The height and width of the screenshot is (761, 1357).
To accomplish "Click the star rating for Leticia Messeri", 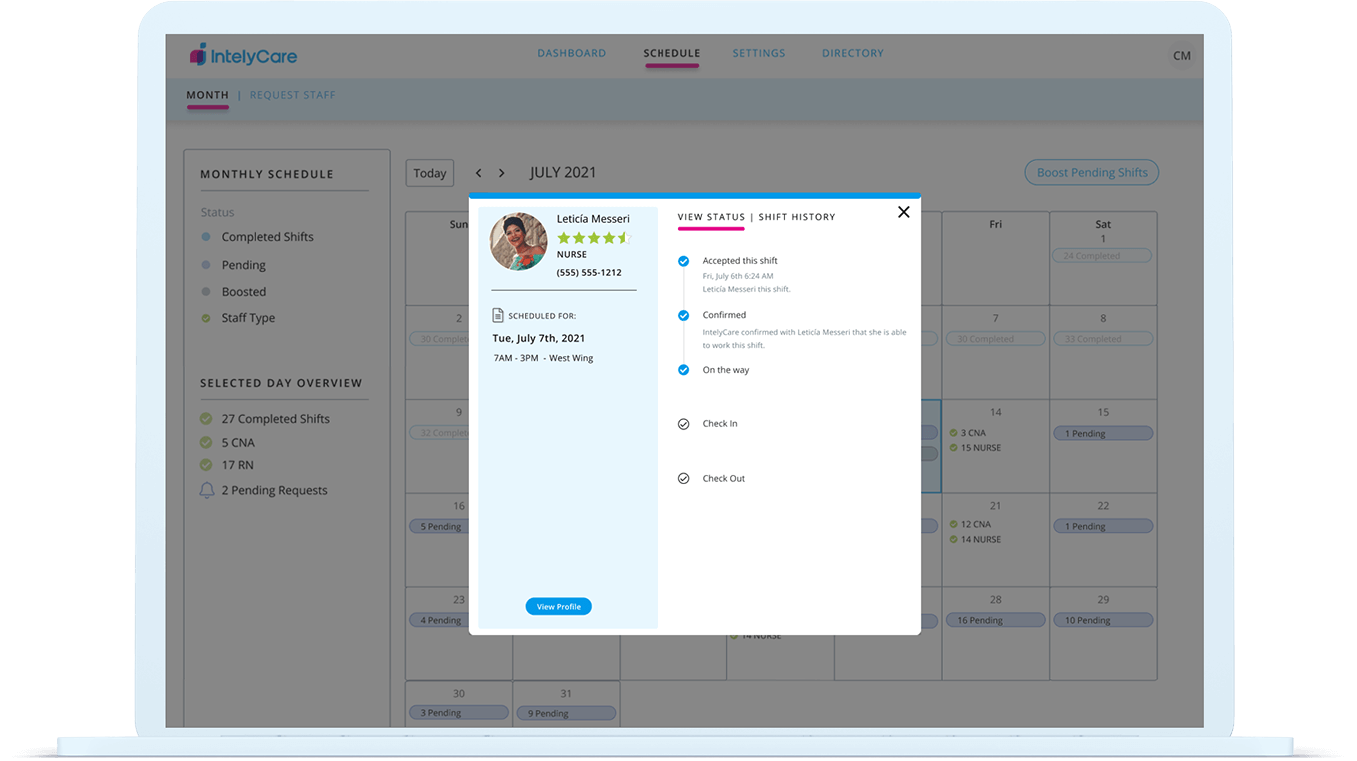I will [594, 238].
